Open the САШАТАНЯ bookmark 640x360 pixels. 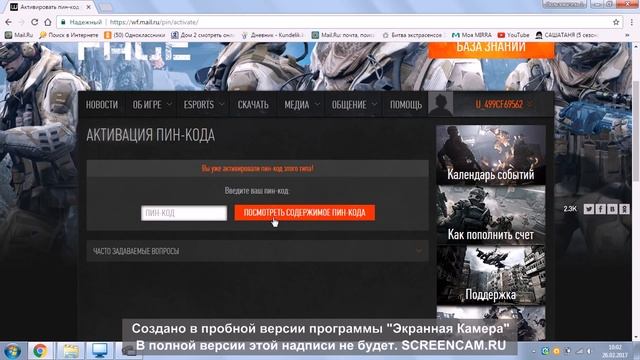[x=566, y=35]
